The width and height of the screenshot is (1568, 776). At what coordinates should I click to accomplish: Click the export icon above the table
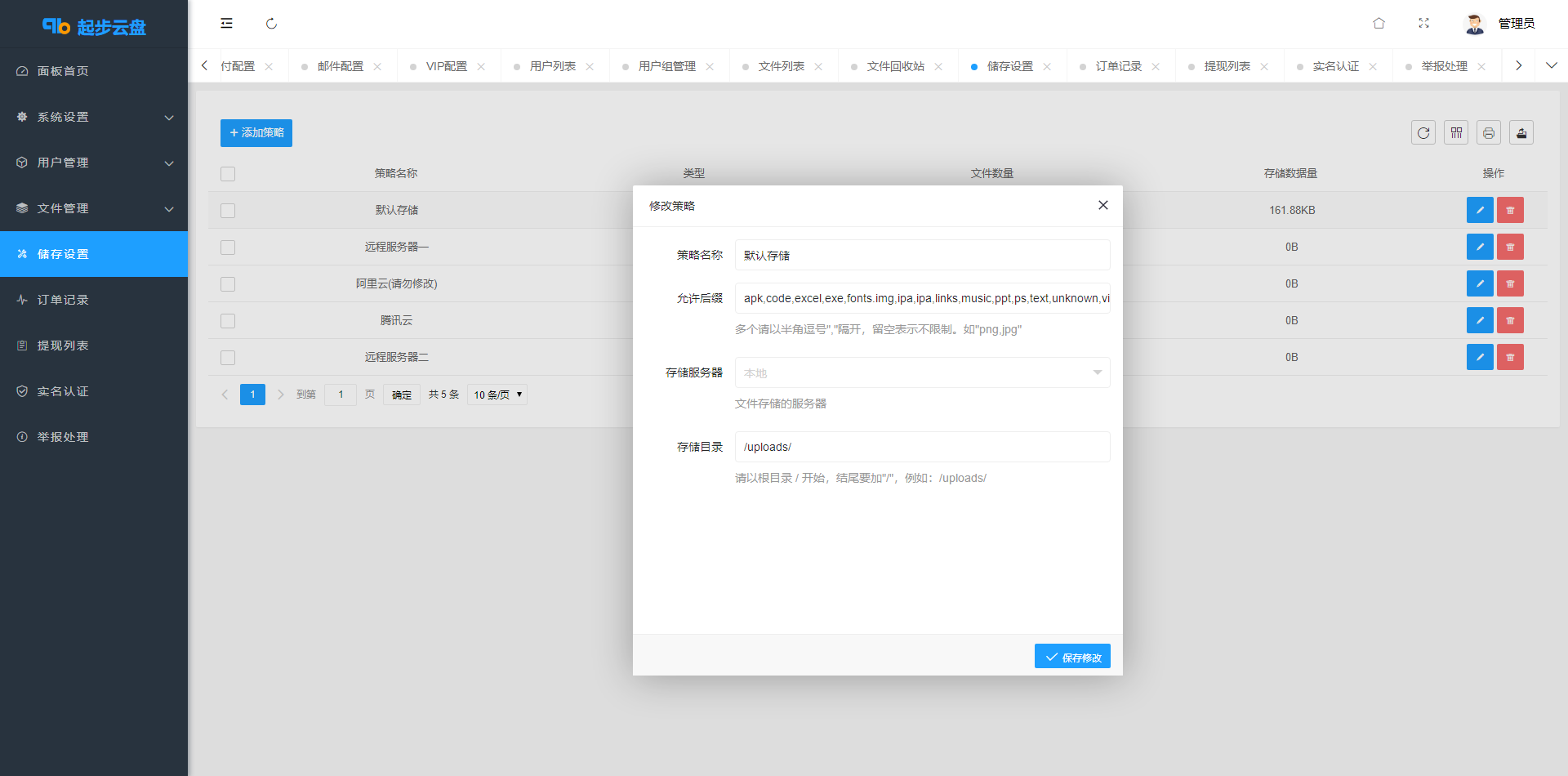point(1521,133)
